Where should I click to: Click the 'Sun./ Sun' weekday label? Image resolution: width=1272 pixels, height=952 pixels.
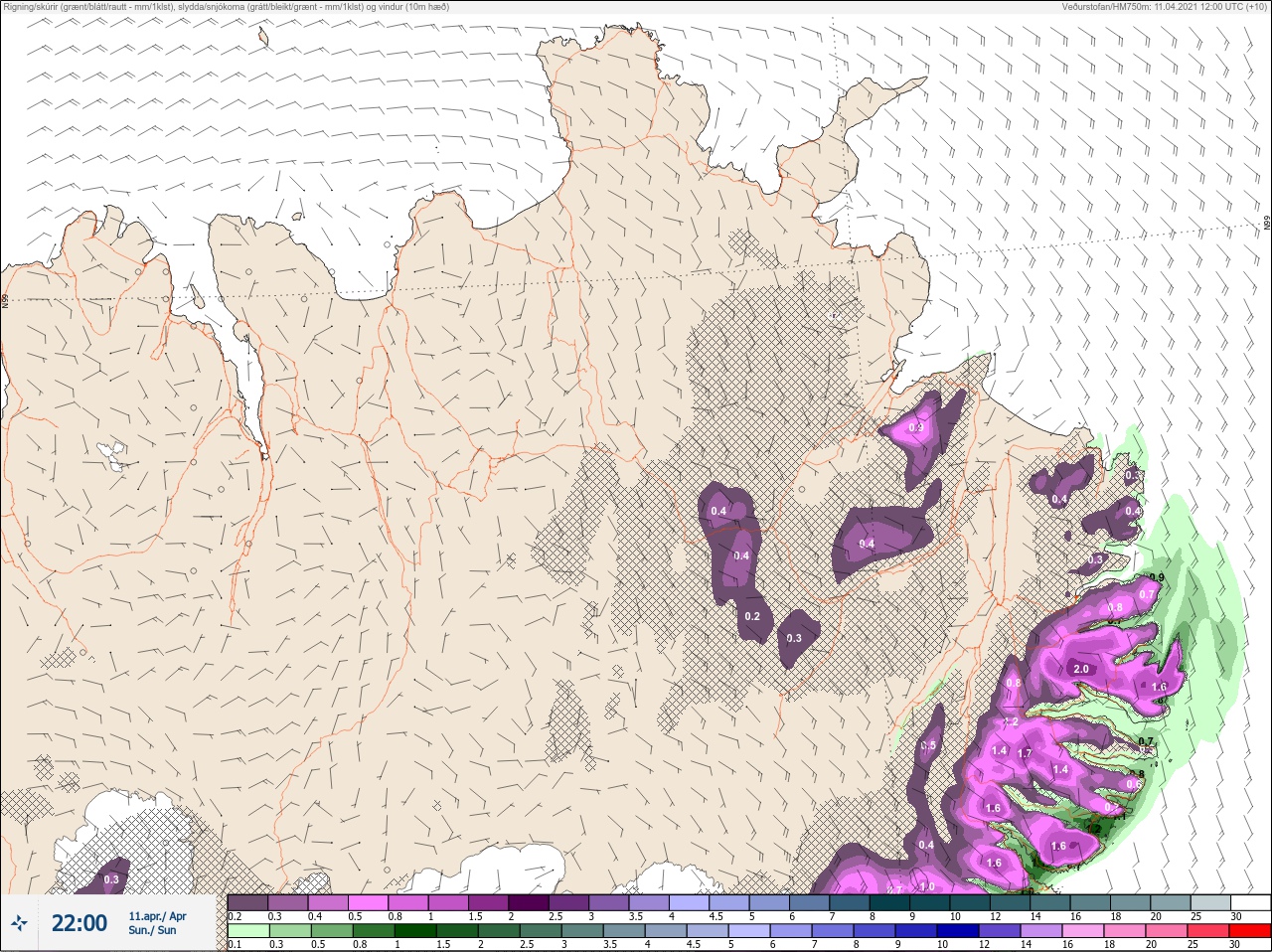(x=152, y=930)
